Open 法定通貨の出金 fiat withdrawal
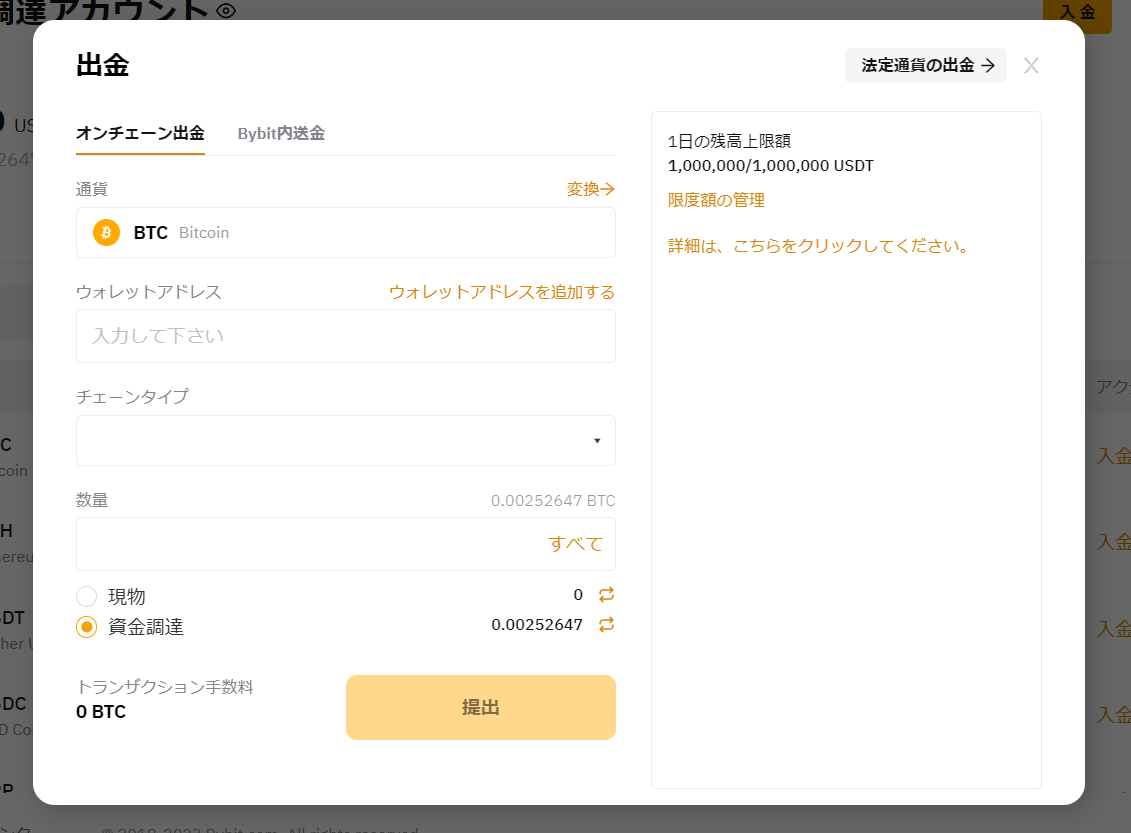 tap(926, 65)
